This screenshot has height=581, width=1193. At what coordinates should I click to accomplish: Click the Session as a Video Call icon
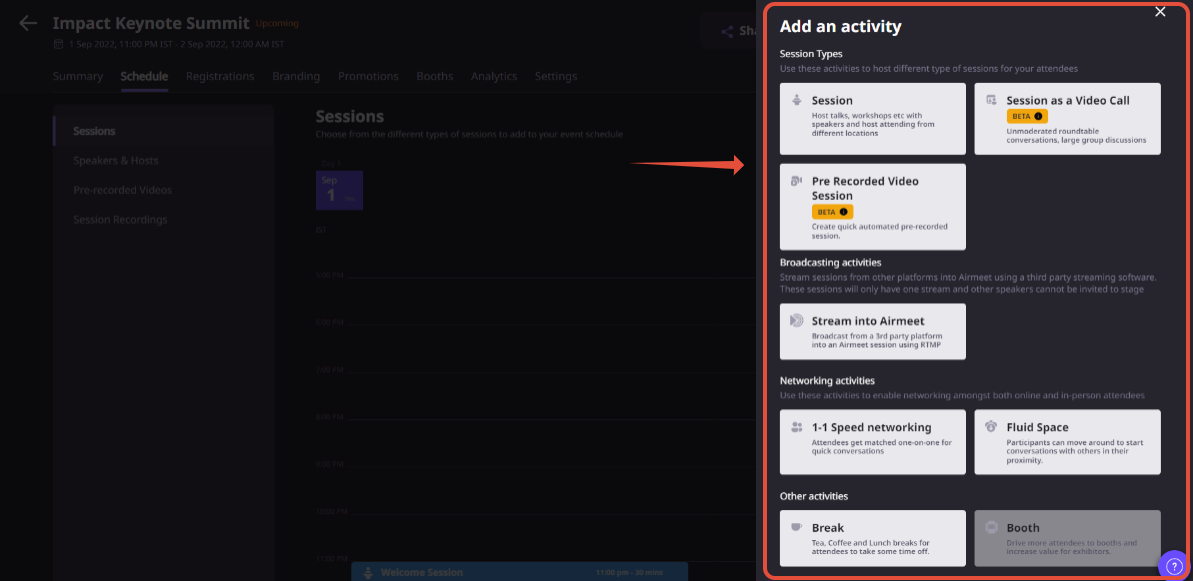click(x=991, y=100)
